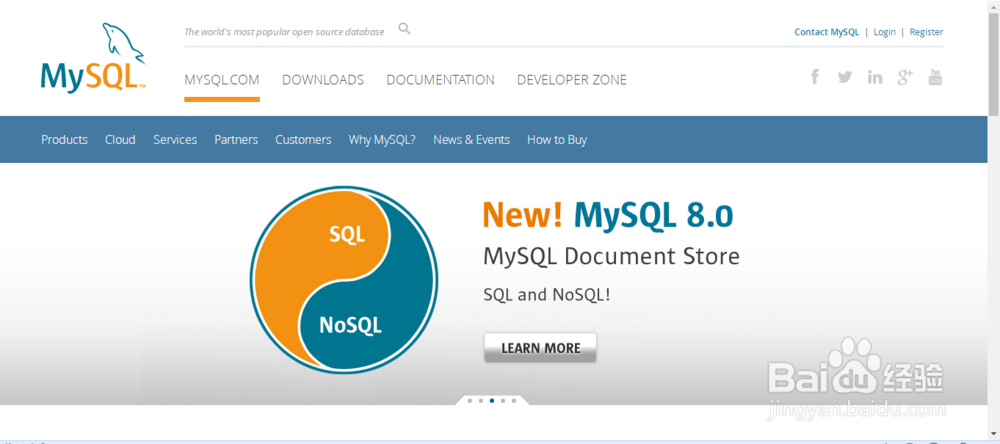Click the MySQL Document Store text
Image resolution: width=1000 pixels, height=444 pixels.
click(x=612, y=256)
